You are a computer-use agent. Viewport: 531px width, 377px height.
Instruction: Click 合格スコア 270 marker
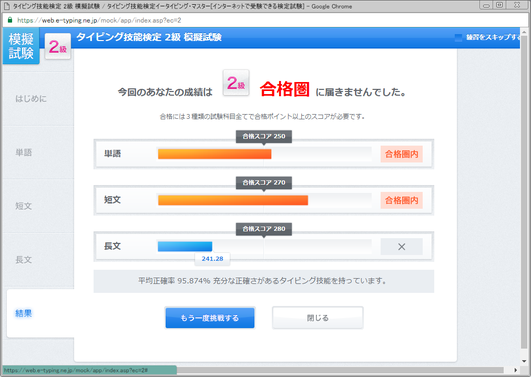(x=264, y=183)
